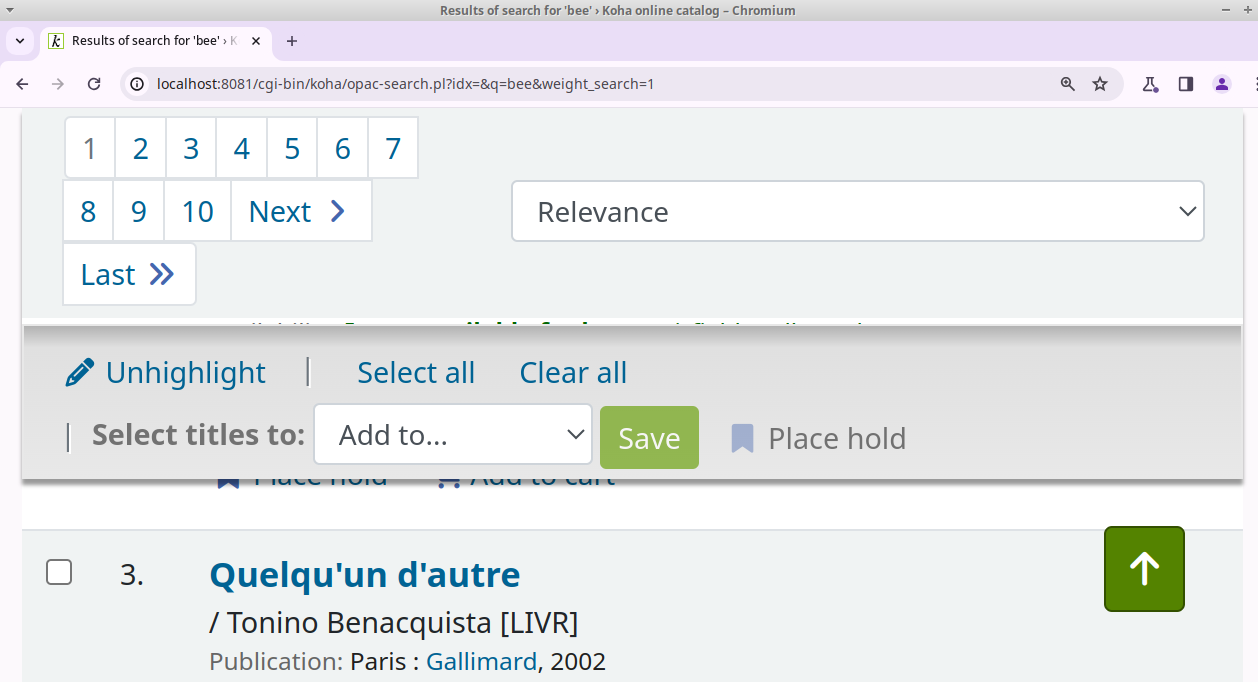Screen dimensions: 1258x682
Task: Click the scroll-to-top arrow button
Action: tap(1144, 569)
